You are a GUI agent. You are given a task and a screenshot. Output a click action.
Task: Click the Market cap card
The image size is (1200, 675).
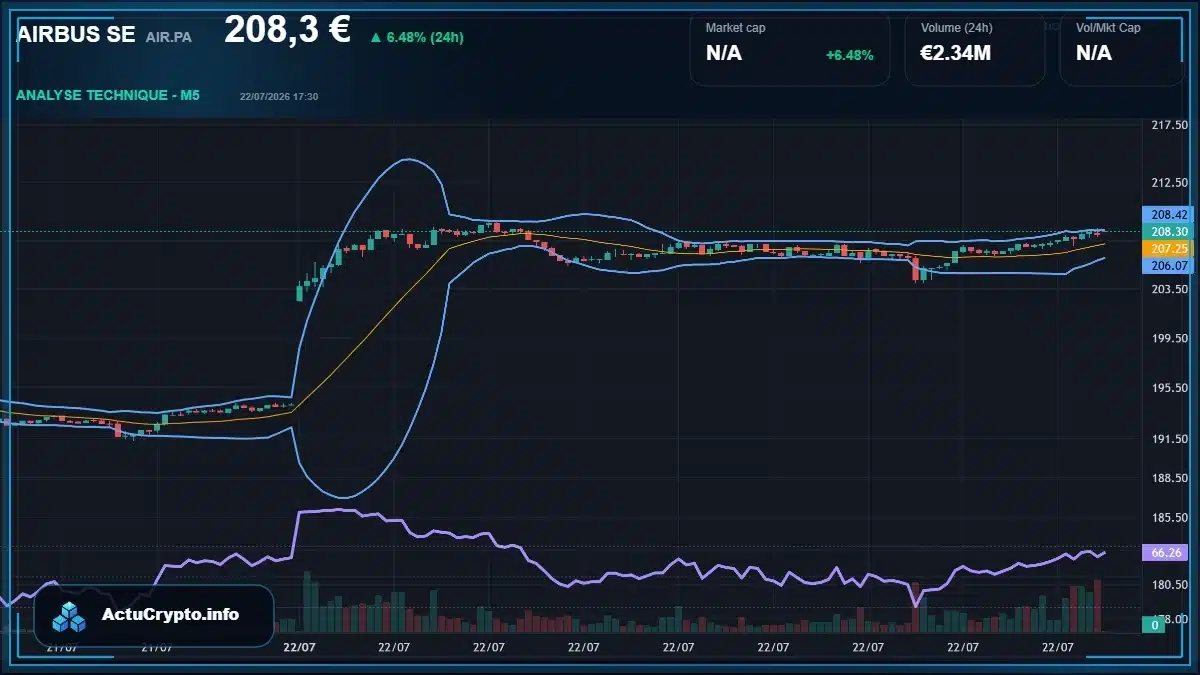point(790,50)
